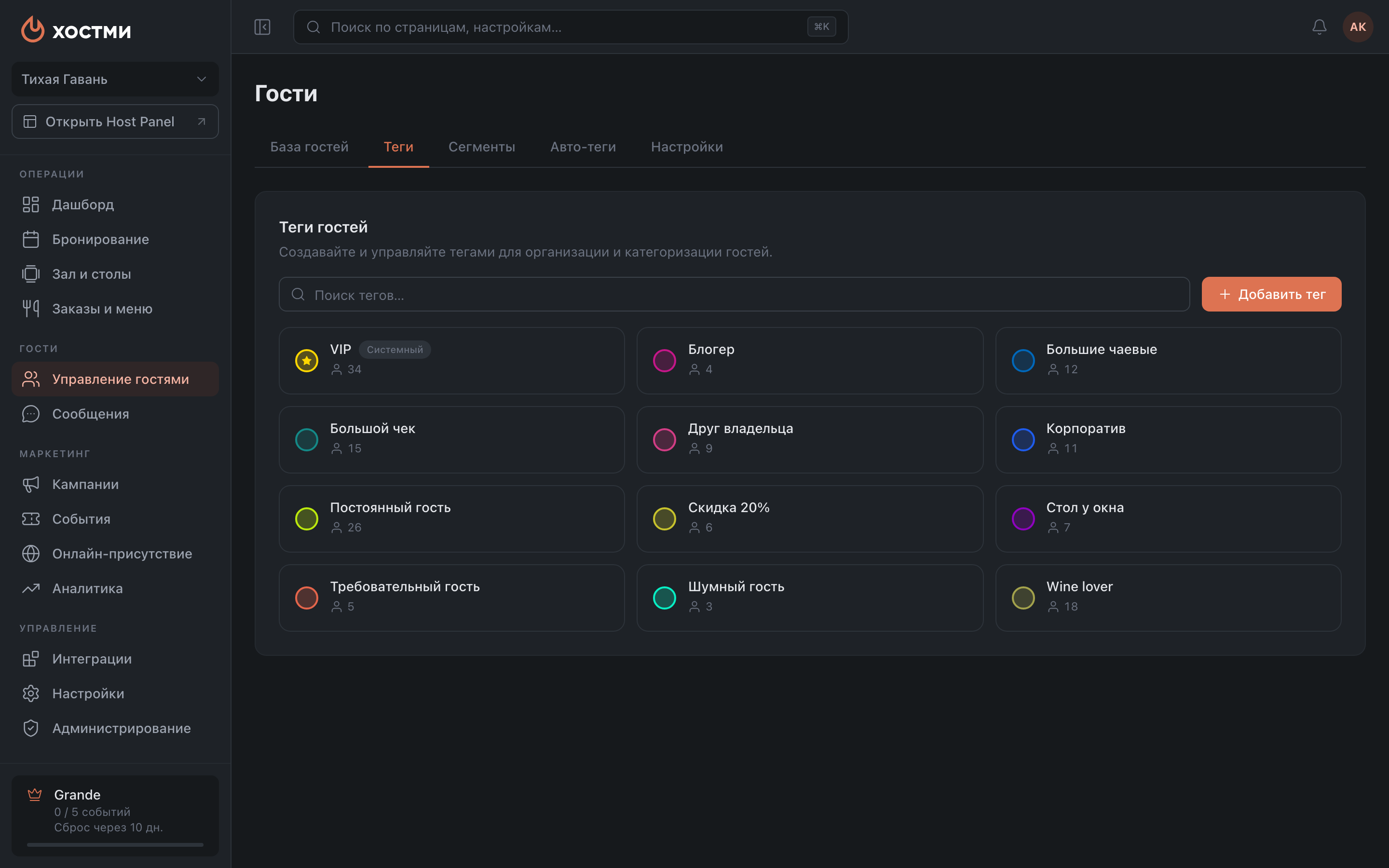
Task: Open Онлайн-присутствие section
Action: [115, 554]
